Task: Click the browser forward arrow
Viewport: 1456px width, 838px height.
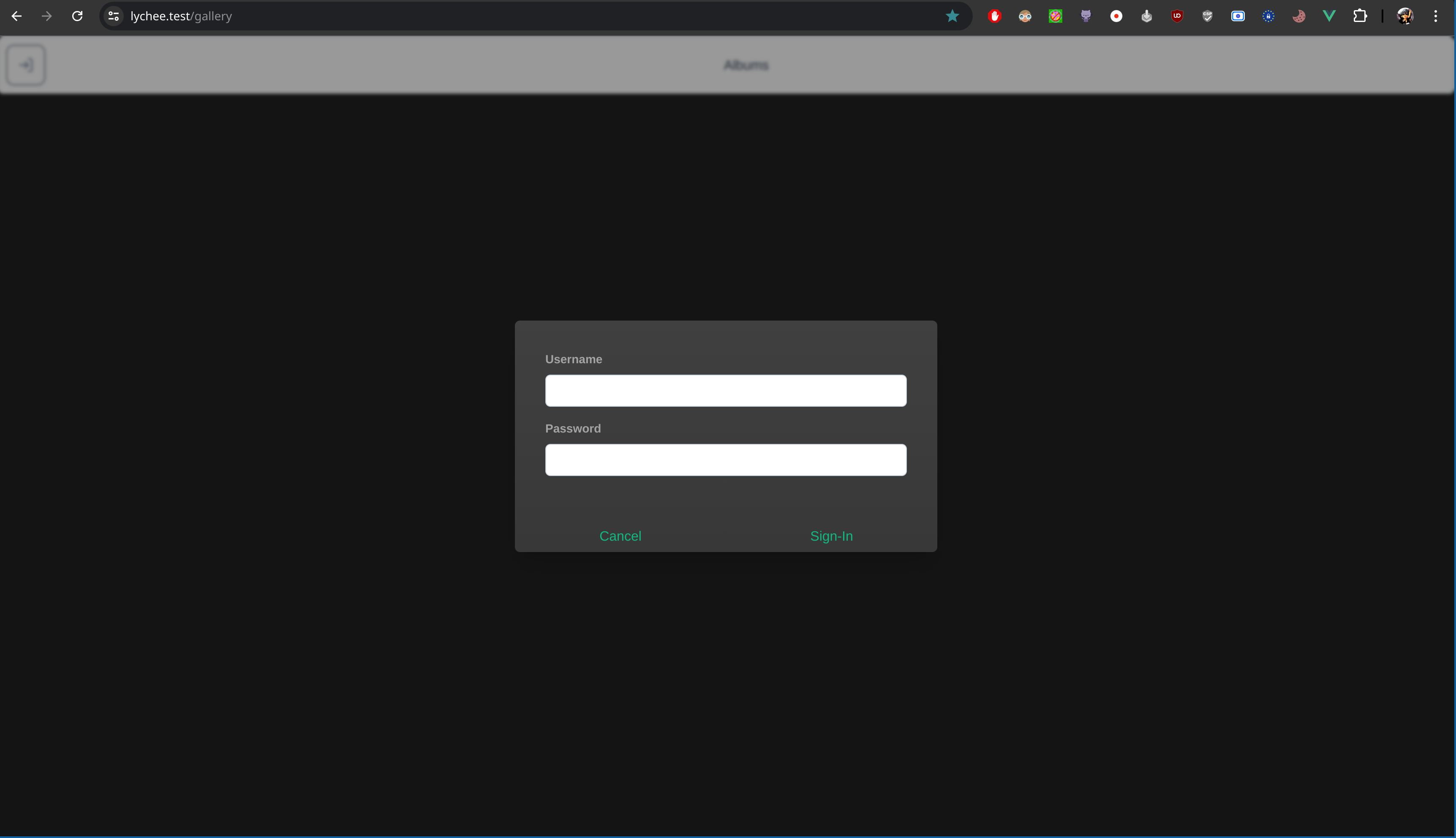Action: point(46,16)
